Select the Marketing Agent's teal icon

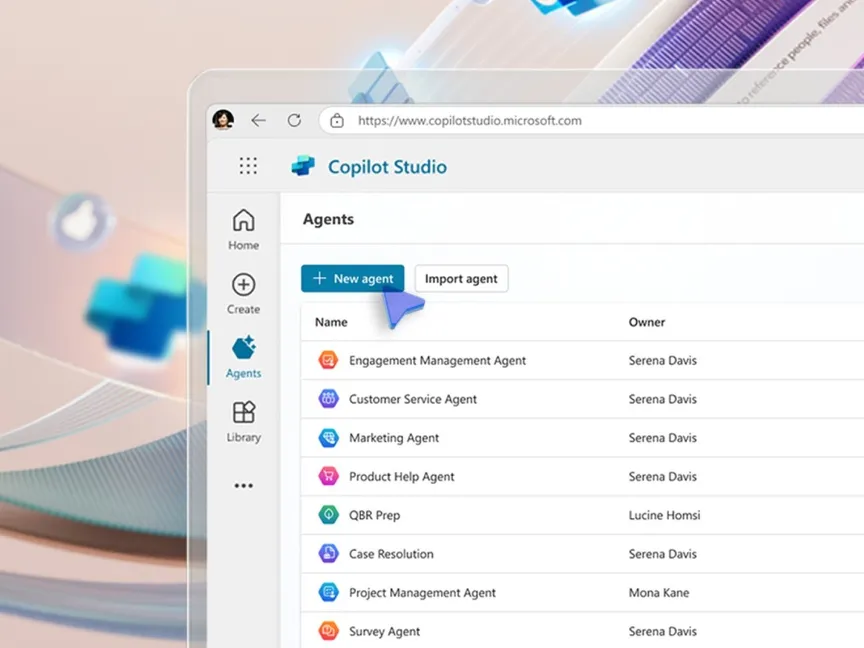(x=328, y=438)
